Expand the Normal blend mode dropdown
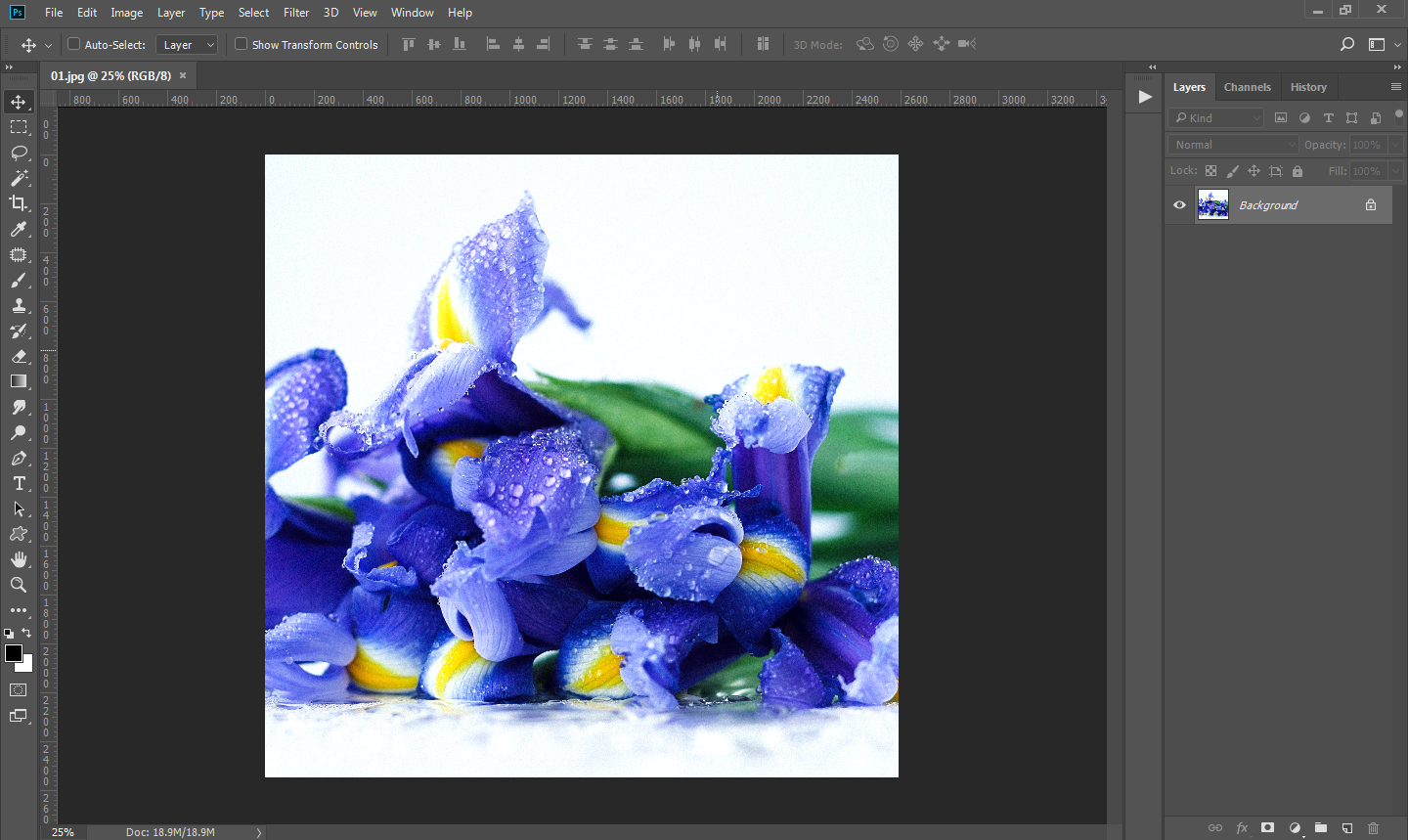The width and height of the screenshot is (1408, 840). click(1233, 145)
